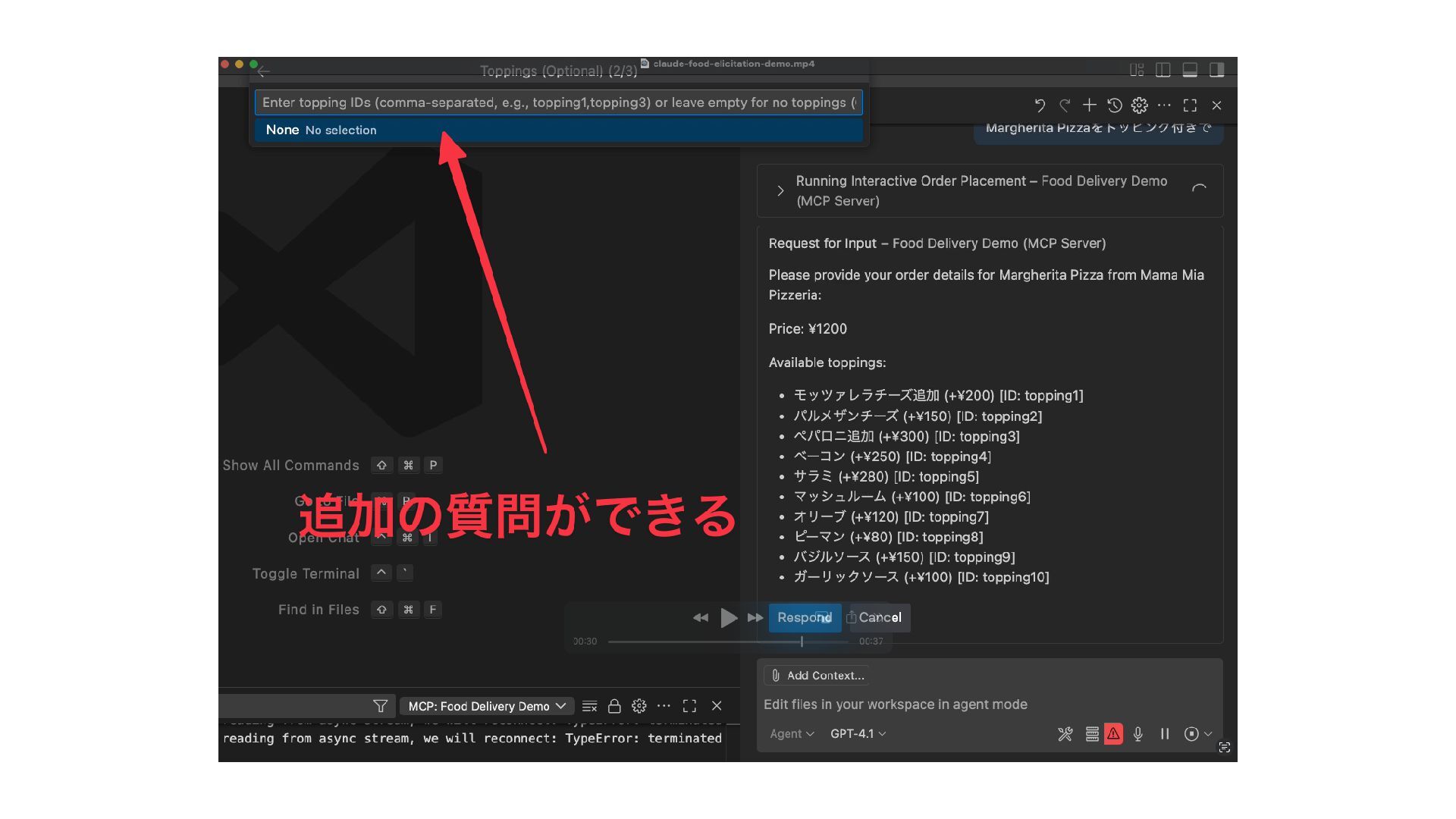Viewport: 1456px width, 819px height.
Task: Click the 'Toggle Terminal' shortcut hint
Action: [x=332, y=573]
